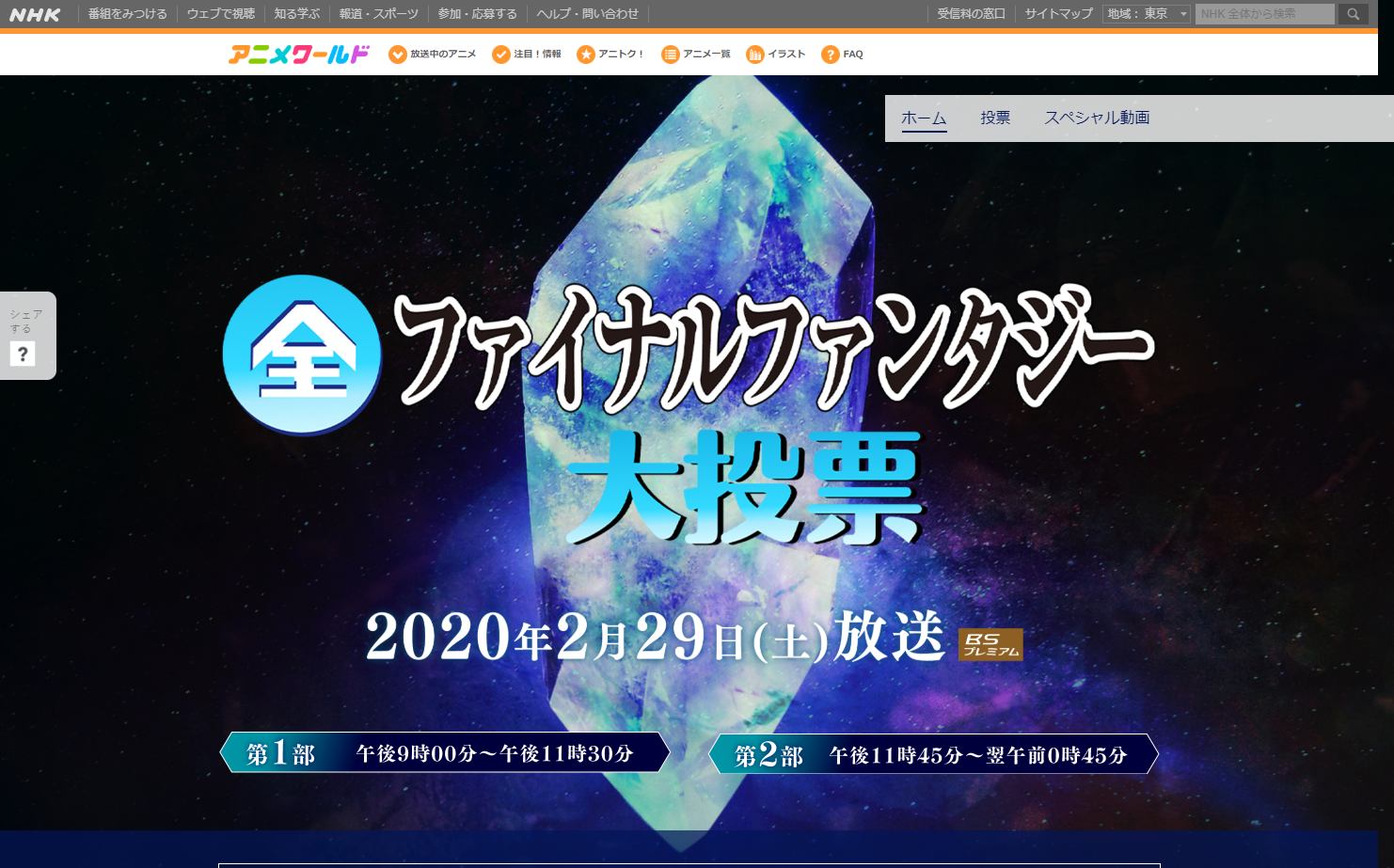Click the BSプレミアム badge
1394x868 pixels.
(x=990, y=645)
